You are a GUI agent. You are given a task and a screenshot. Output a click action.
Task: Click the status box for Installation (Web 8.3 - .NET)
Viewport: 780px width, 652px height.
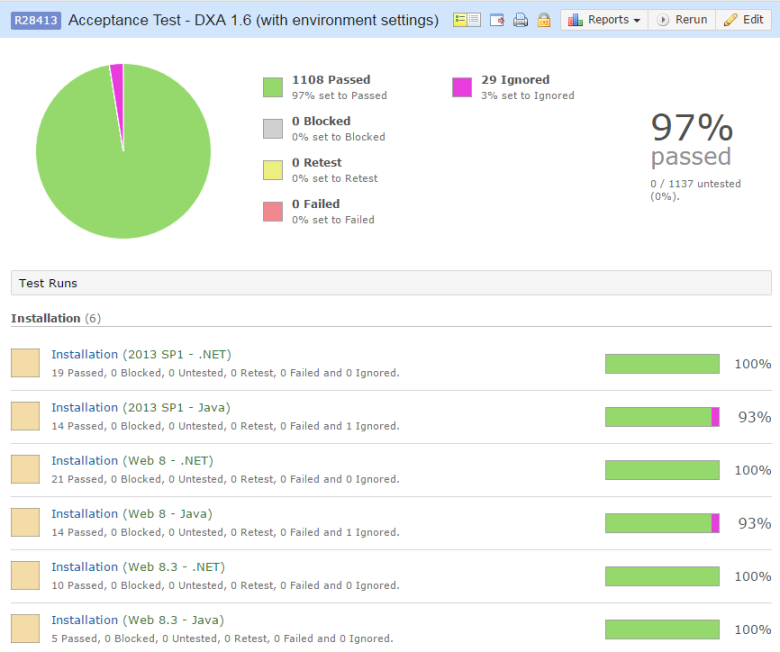(25, 575)
